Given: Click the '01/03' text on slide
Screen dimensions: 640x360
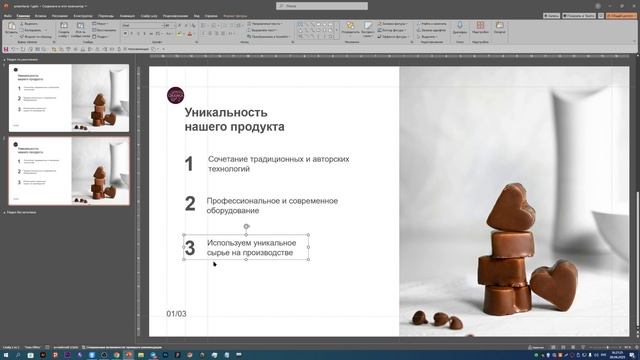Looking at the screenshot, I should (x=176, y=313).
